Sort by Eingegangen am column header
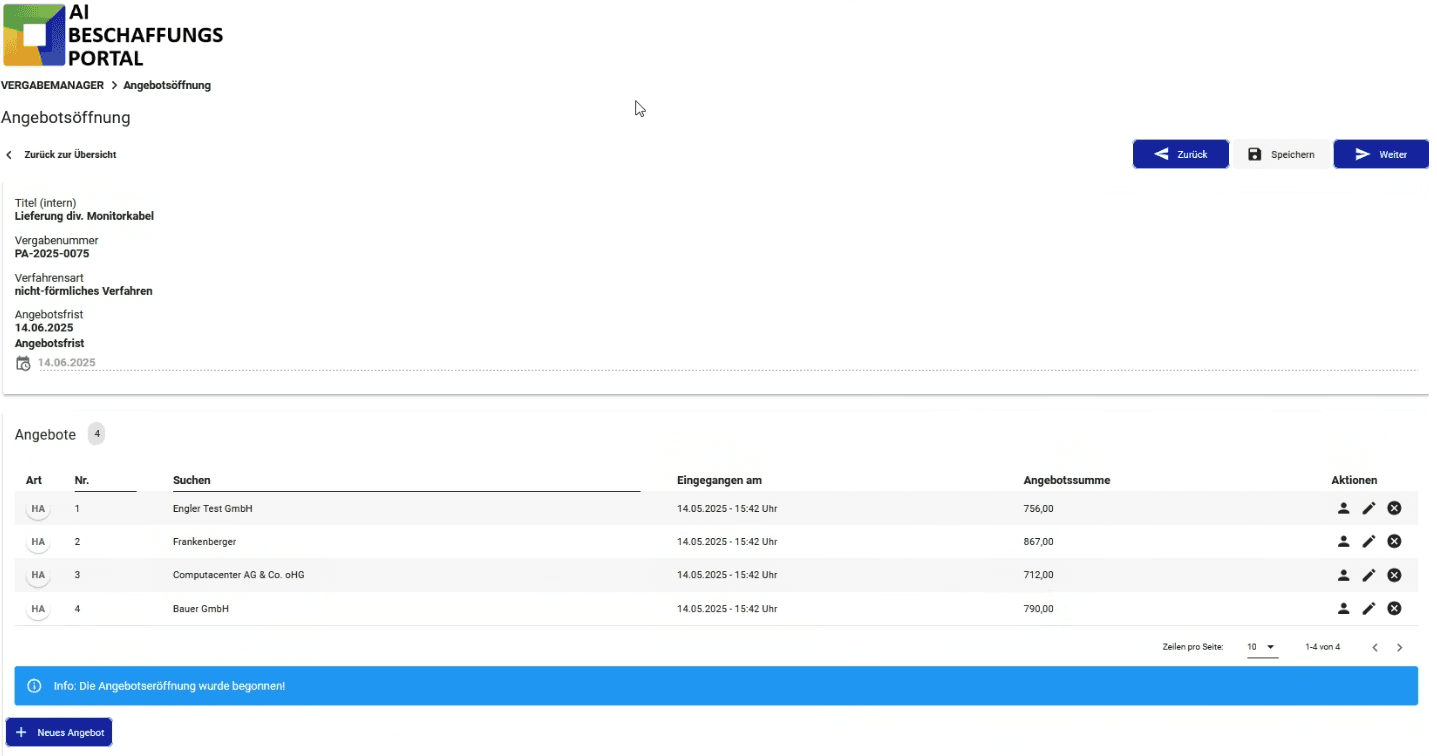1437x756 pixels. tap(719, 480)
